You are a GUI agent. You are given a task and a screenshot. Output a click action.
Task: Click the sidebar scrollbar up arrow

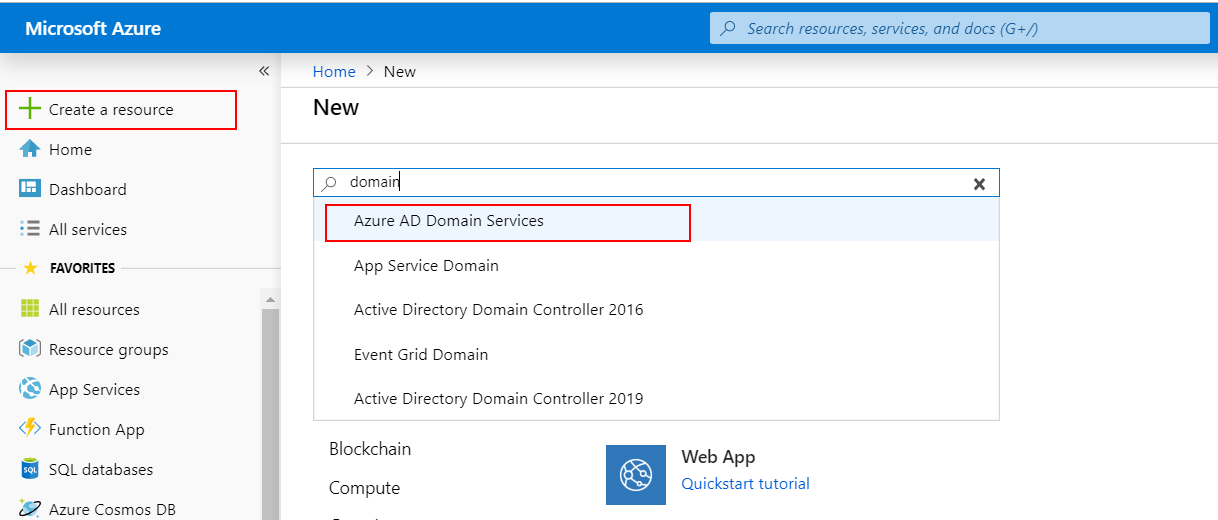[x=270, y=299]
